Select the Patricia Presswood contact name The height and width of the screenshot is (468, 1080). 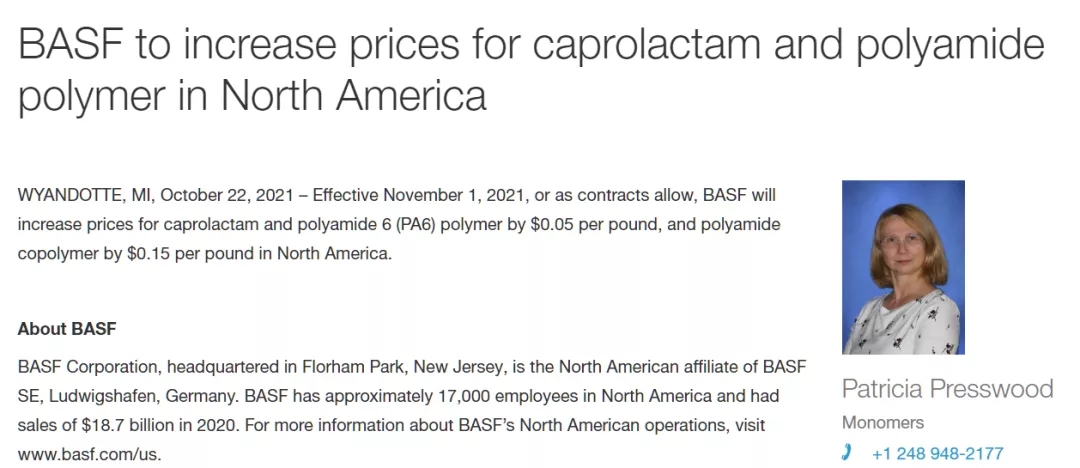[948, 389]
